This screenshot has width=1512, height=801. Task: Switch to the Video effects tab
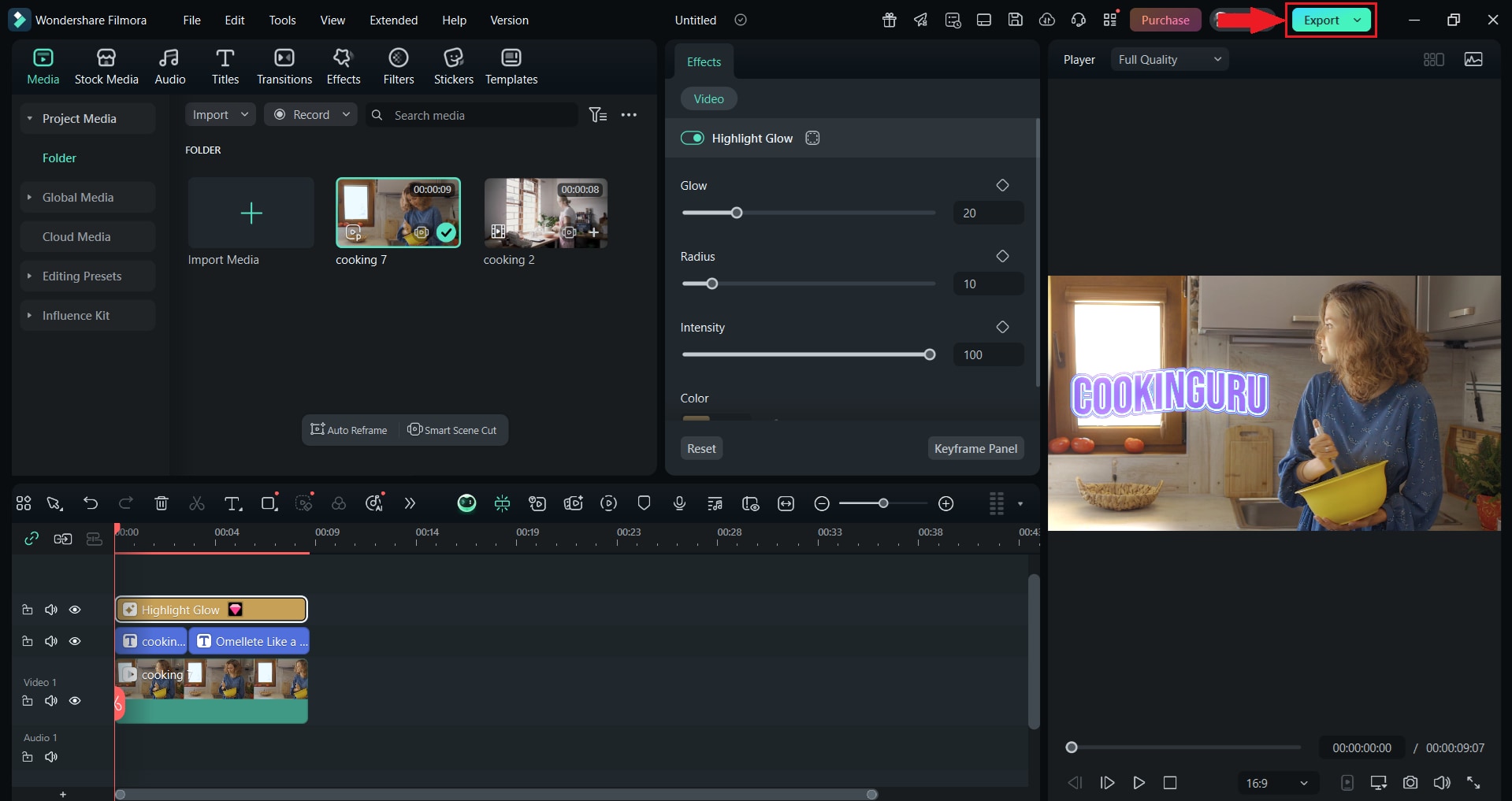(x=708, y=98)
